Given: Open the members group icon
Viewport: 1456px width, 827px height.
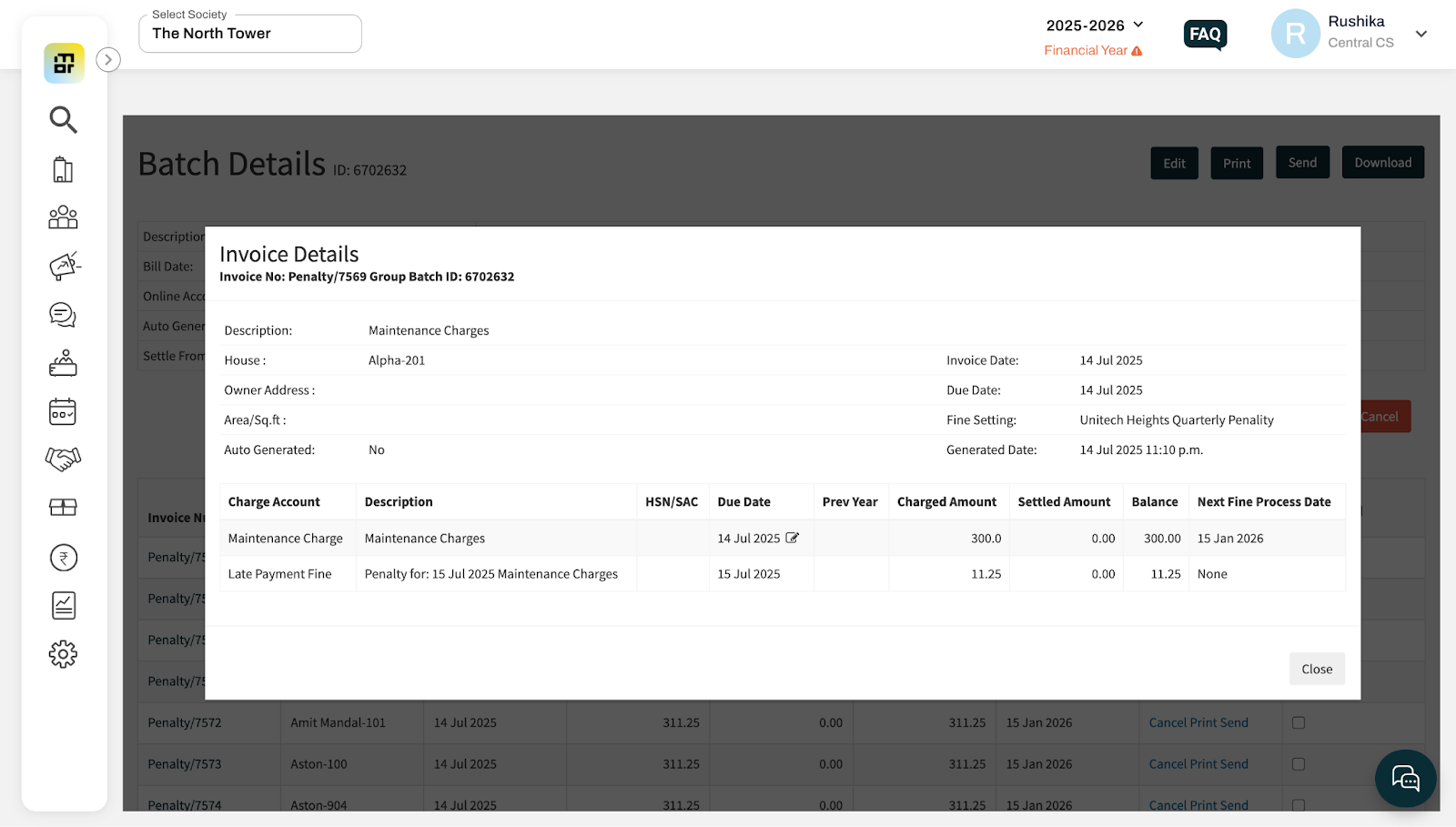Looking at the screenshot, I should coord(63,217).
